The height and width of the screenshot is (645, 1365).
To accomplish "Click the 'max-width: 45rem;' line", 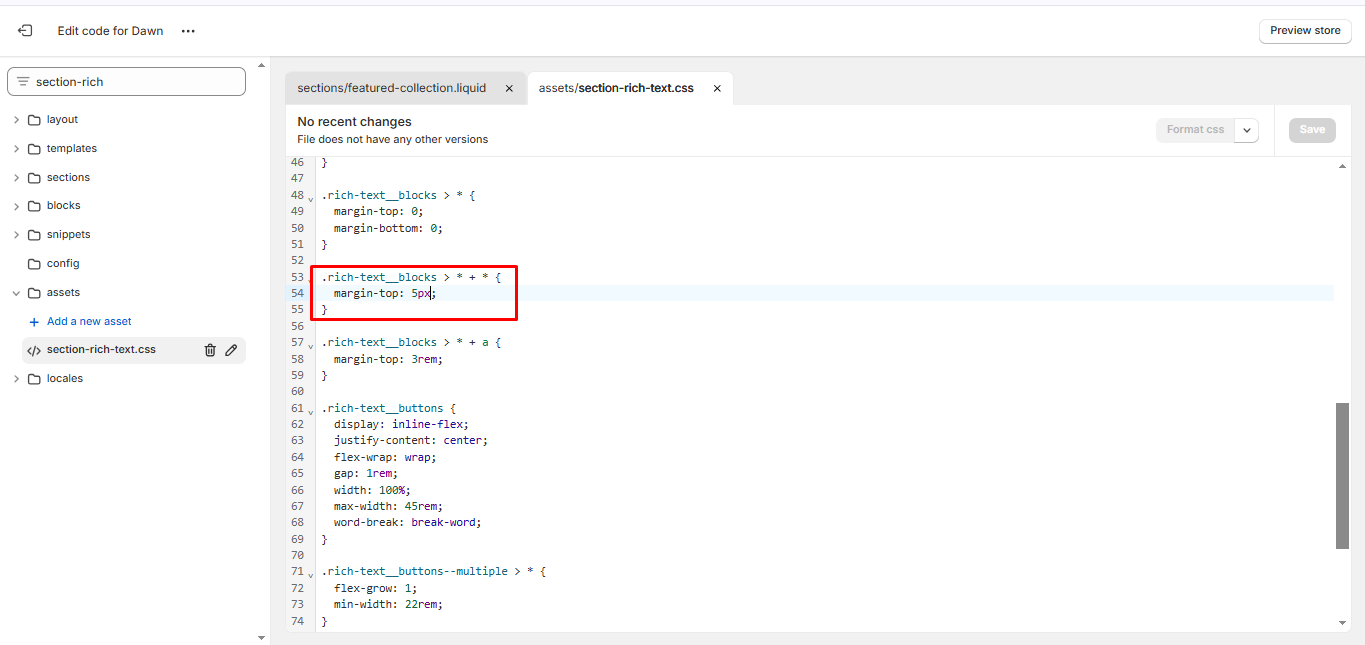I will tap(388, 506).
